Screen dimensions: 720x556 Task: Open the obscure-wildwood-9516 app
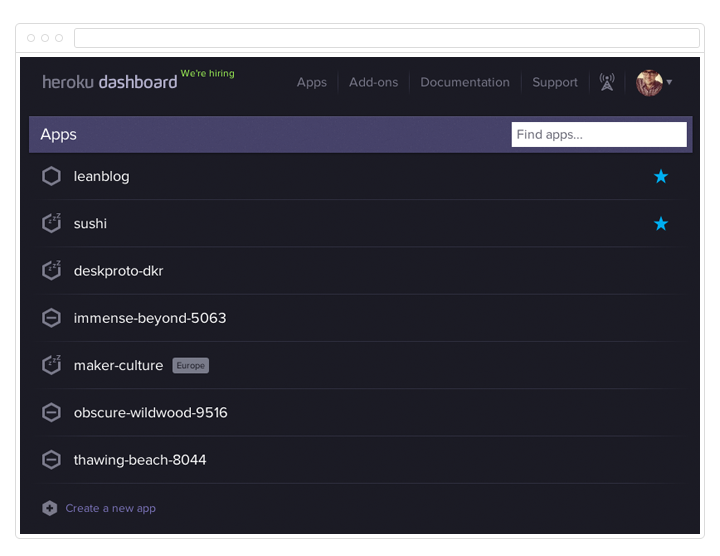click(x=151, y=413)
